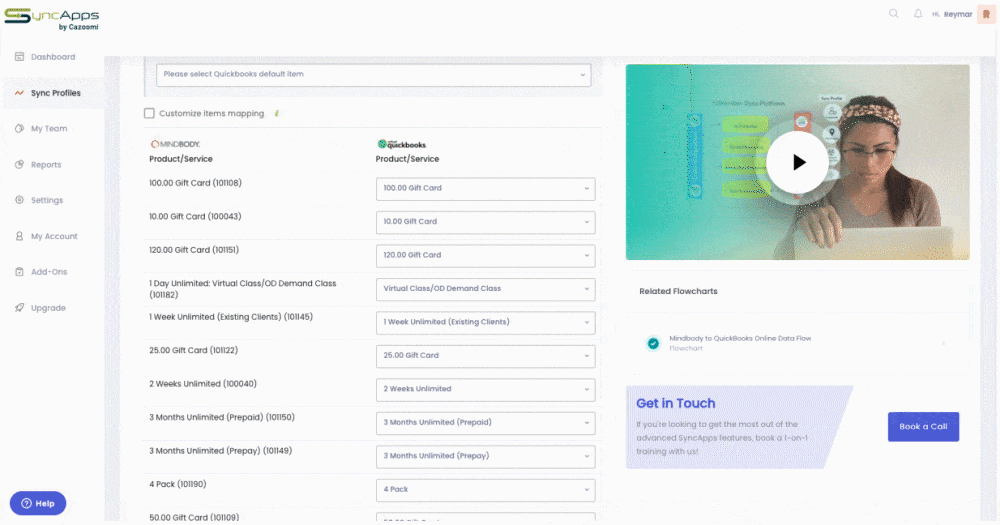Open the 100.00 Gift Card dropdown
The width and height of the screenshot is (1000, 525).
click(485, 189)
